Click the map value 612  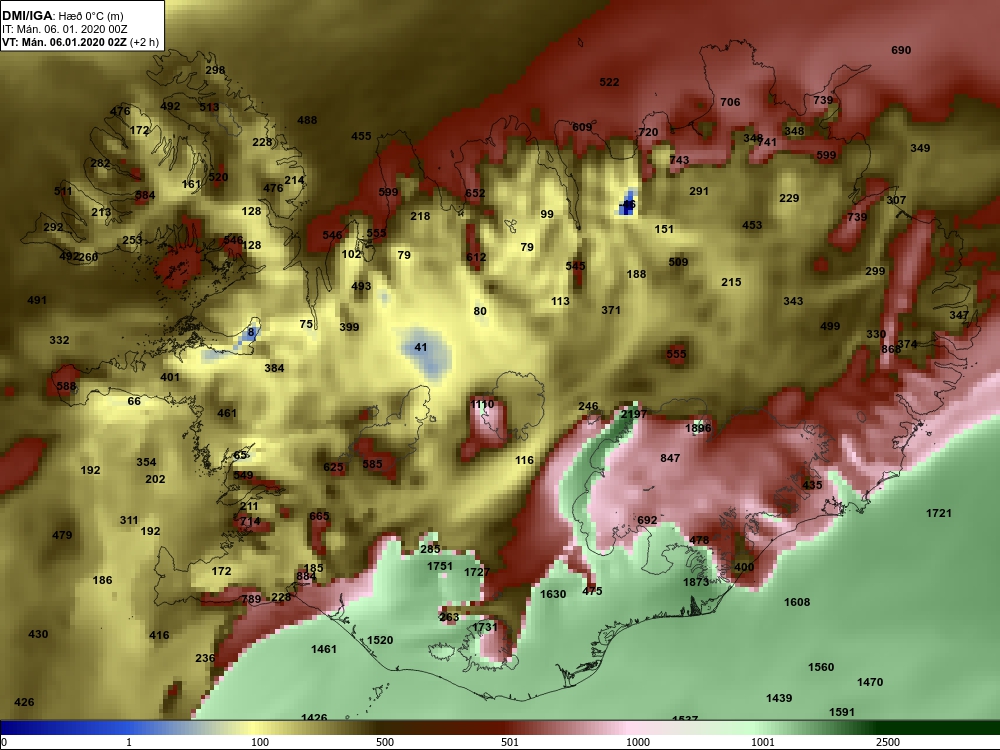click(x=476, y=257)
